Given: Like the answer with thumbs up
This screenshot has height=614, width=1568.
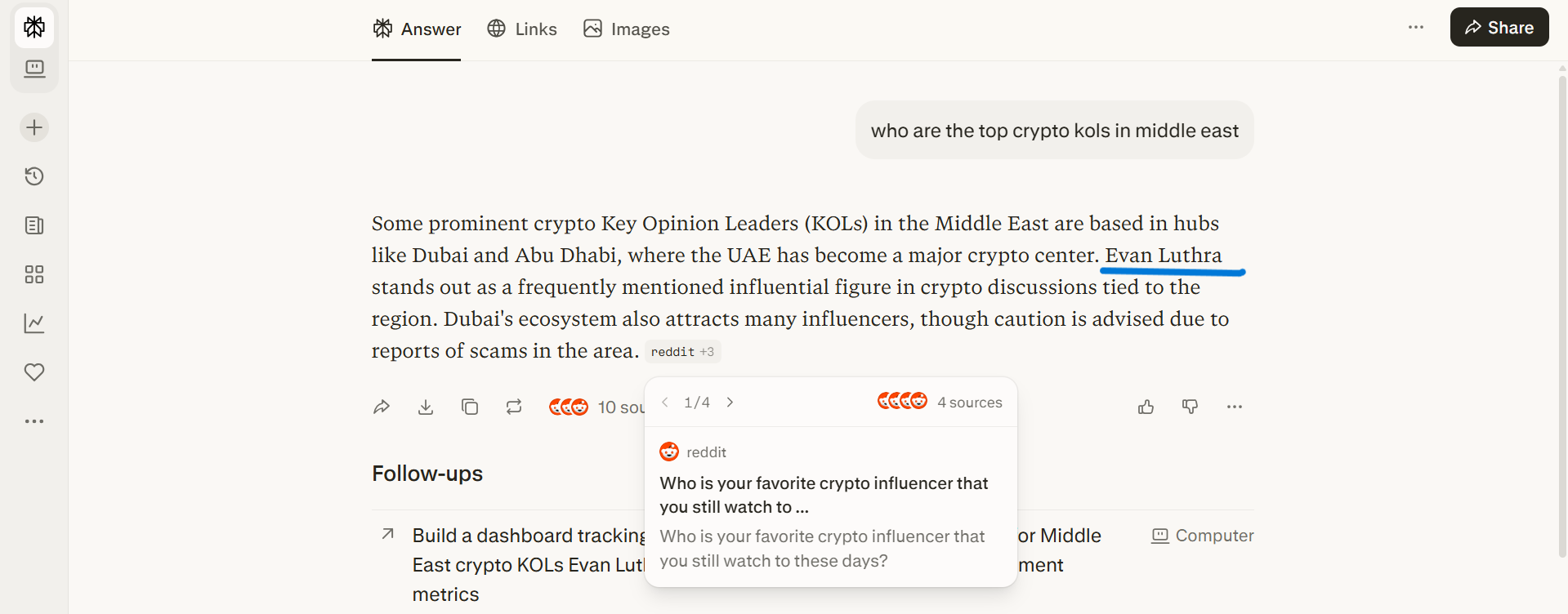Looking at the screenshot, I should 1145,406.
